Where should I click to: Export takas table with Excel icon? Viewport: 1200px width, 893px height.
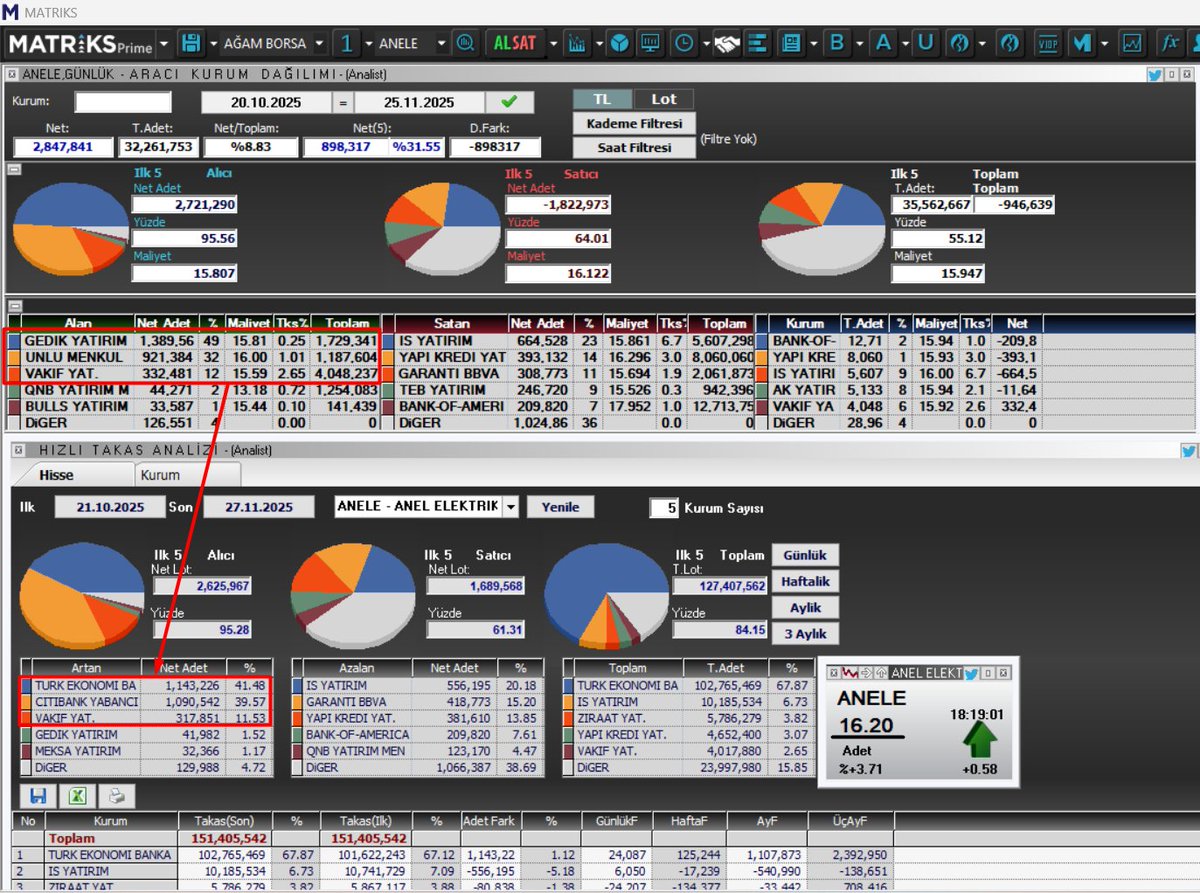point(76,797)
